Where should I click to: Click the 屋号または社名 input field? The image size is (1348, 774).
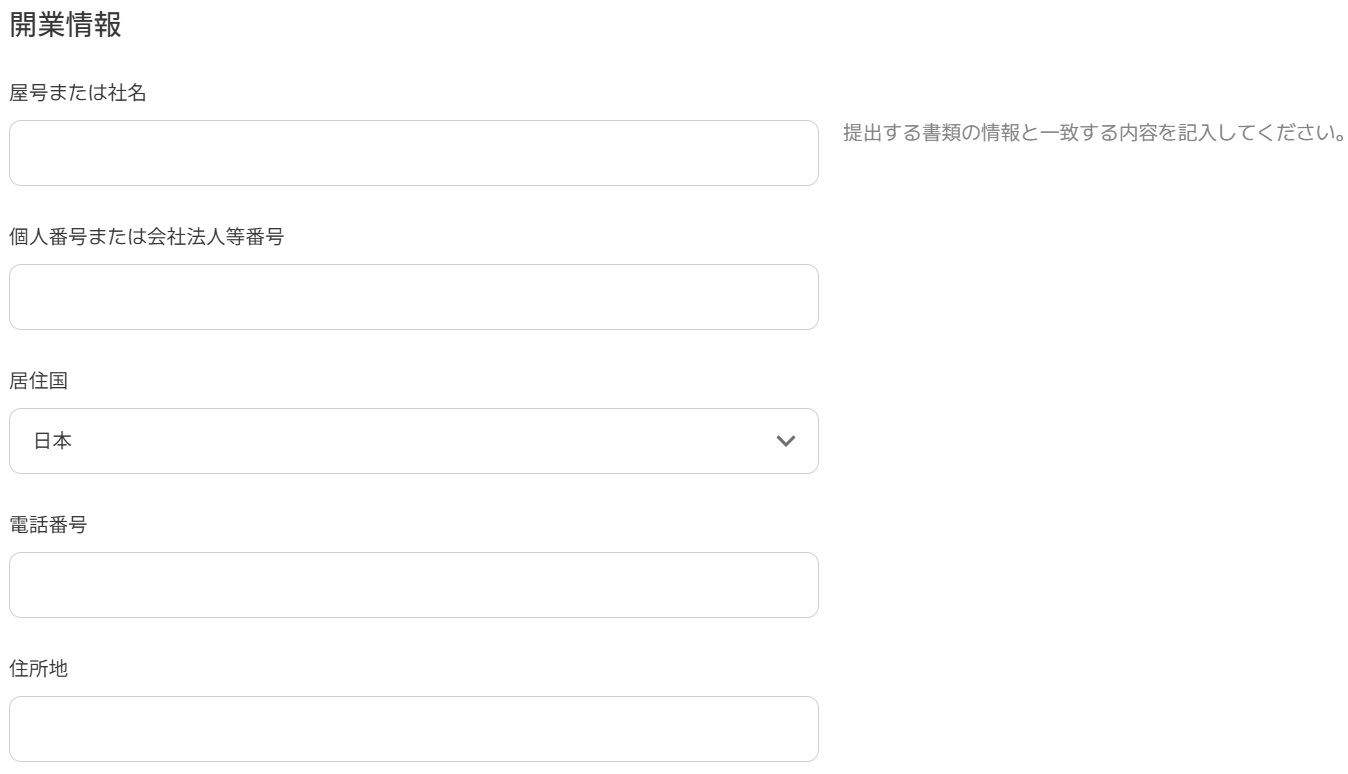click(413, 153)
